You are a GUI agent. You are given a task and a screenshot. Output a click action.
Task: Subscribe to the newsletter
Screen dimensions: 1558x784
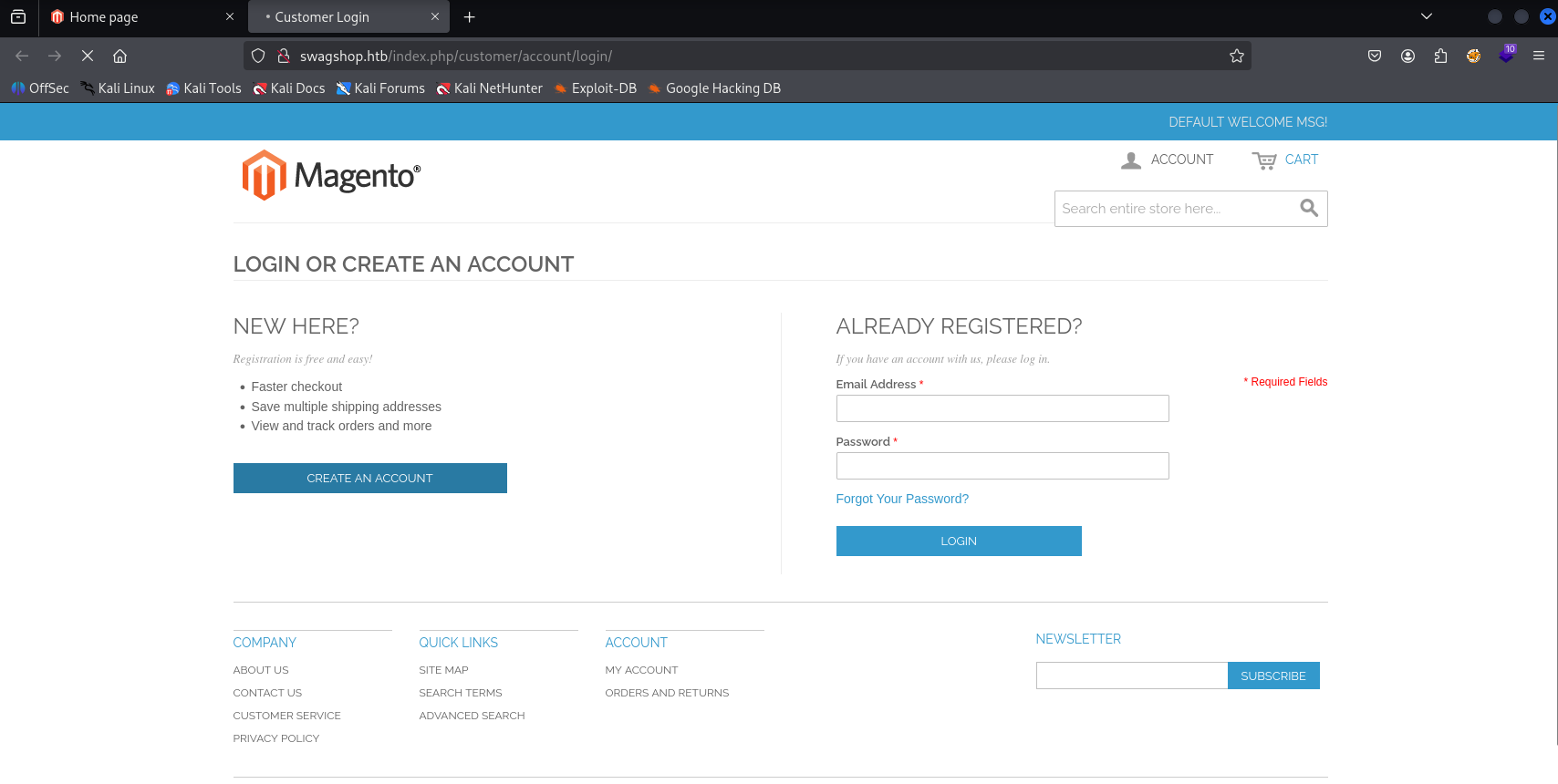tap(1273, 676)
